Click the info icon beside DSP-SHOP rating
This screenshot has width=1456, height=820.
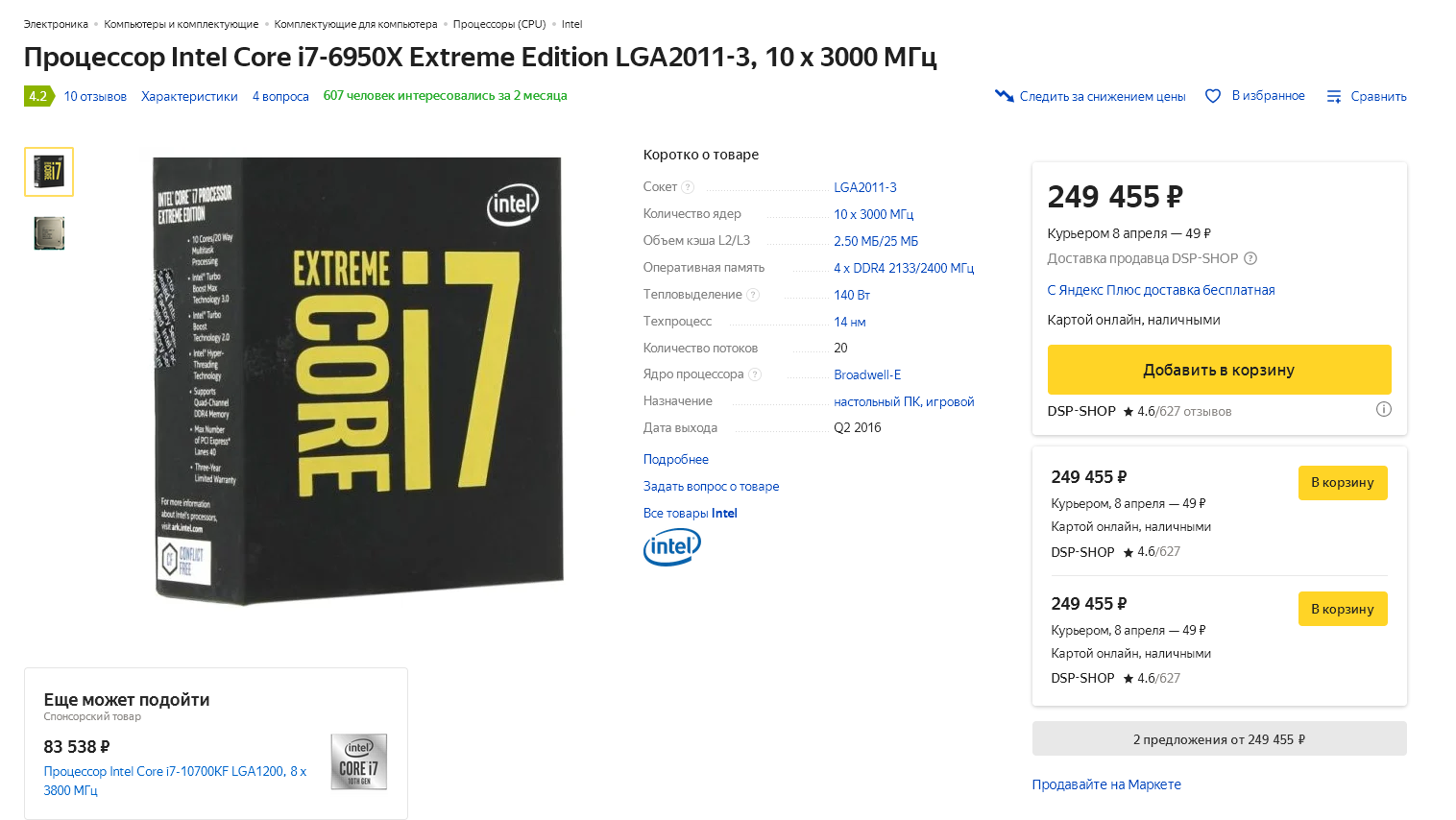pyautogui.click(x=1384, y=409)
